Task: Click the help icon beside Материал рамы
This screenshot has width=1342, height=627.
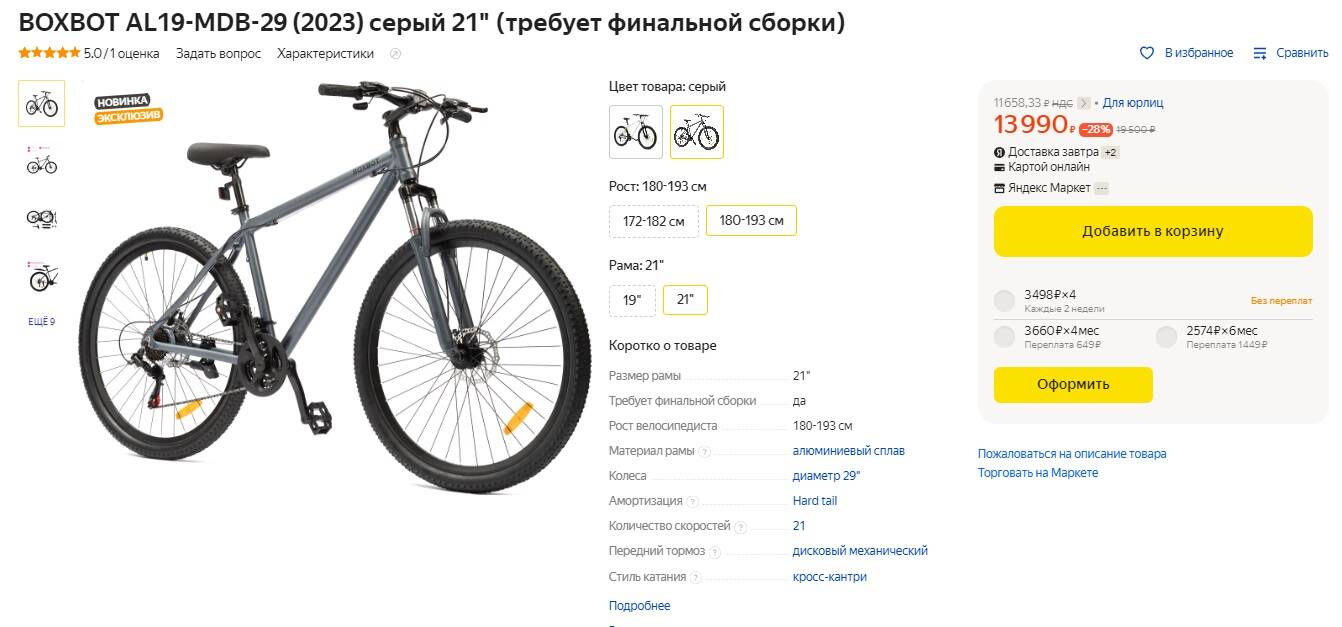Action: [705, 452]
